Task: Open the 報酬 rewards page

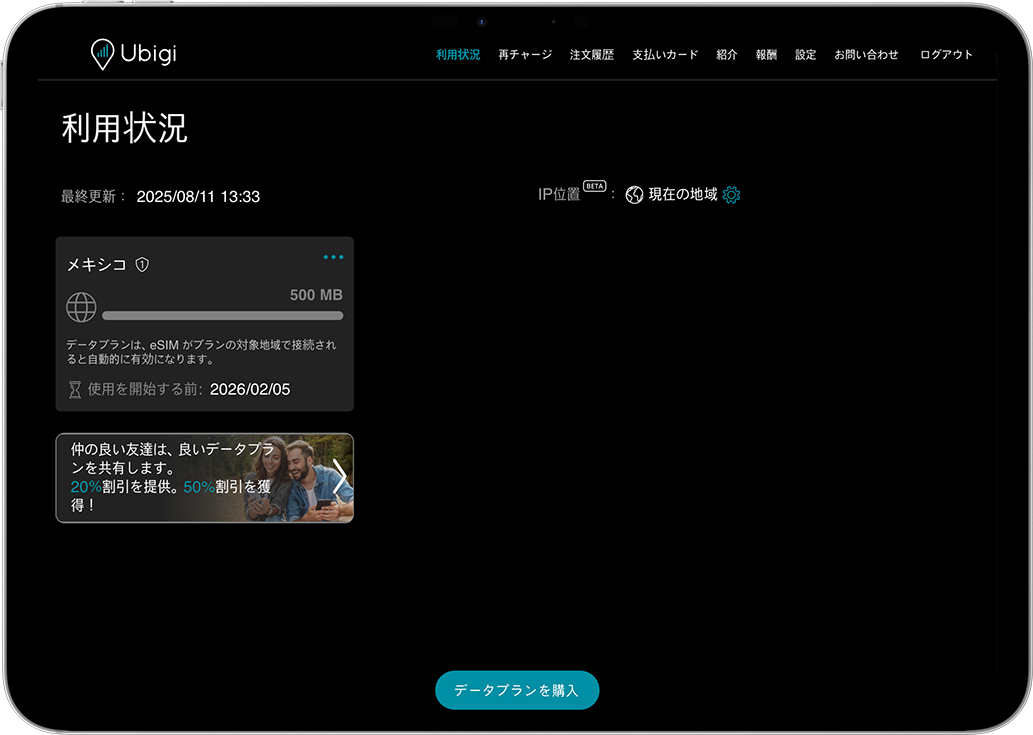Action: click(x=766, y=55)
